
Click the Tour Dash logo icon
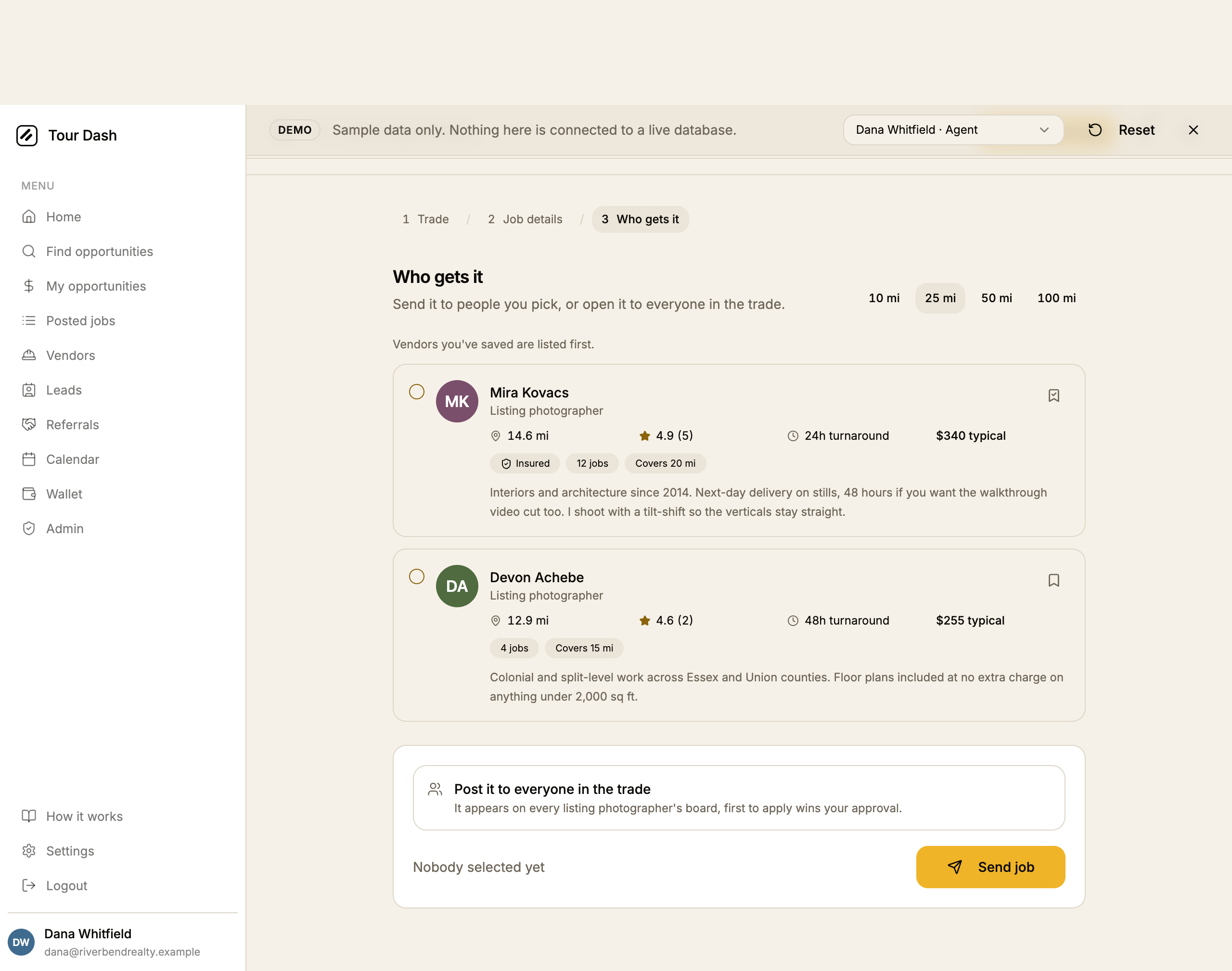[x=27, y=135]
